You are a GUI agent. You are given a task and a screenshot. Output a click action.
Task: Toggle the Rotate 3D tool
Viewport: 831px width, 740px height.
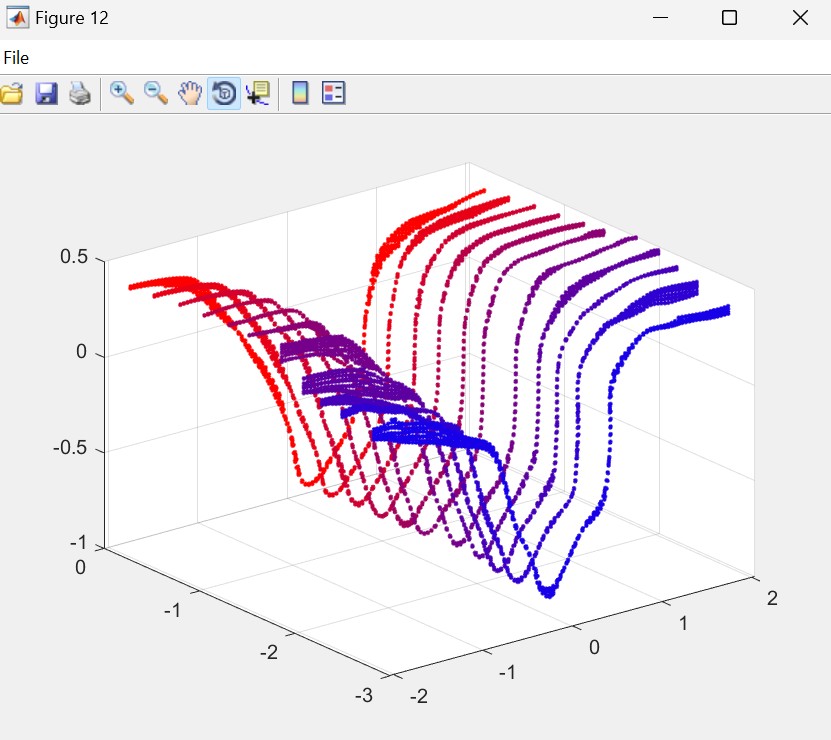point(224,94)
